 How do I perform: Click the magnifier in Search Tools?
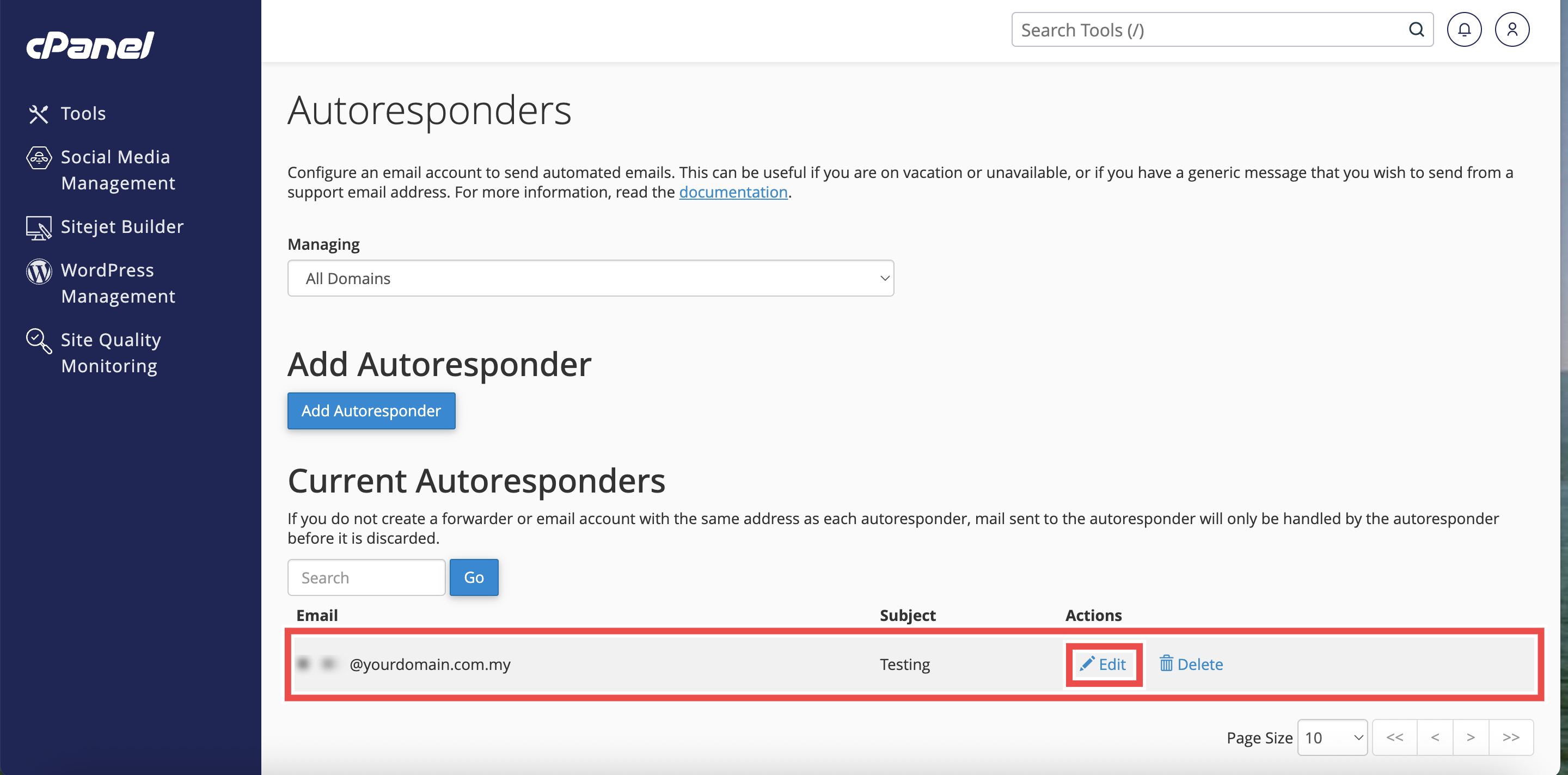(x=1417, y=29)
